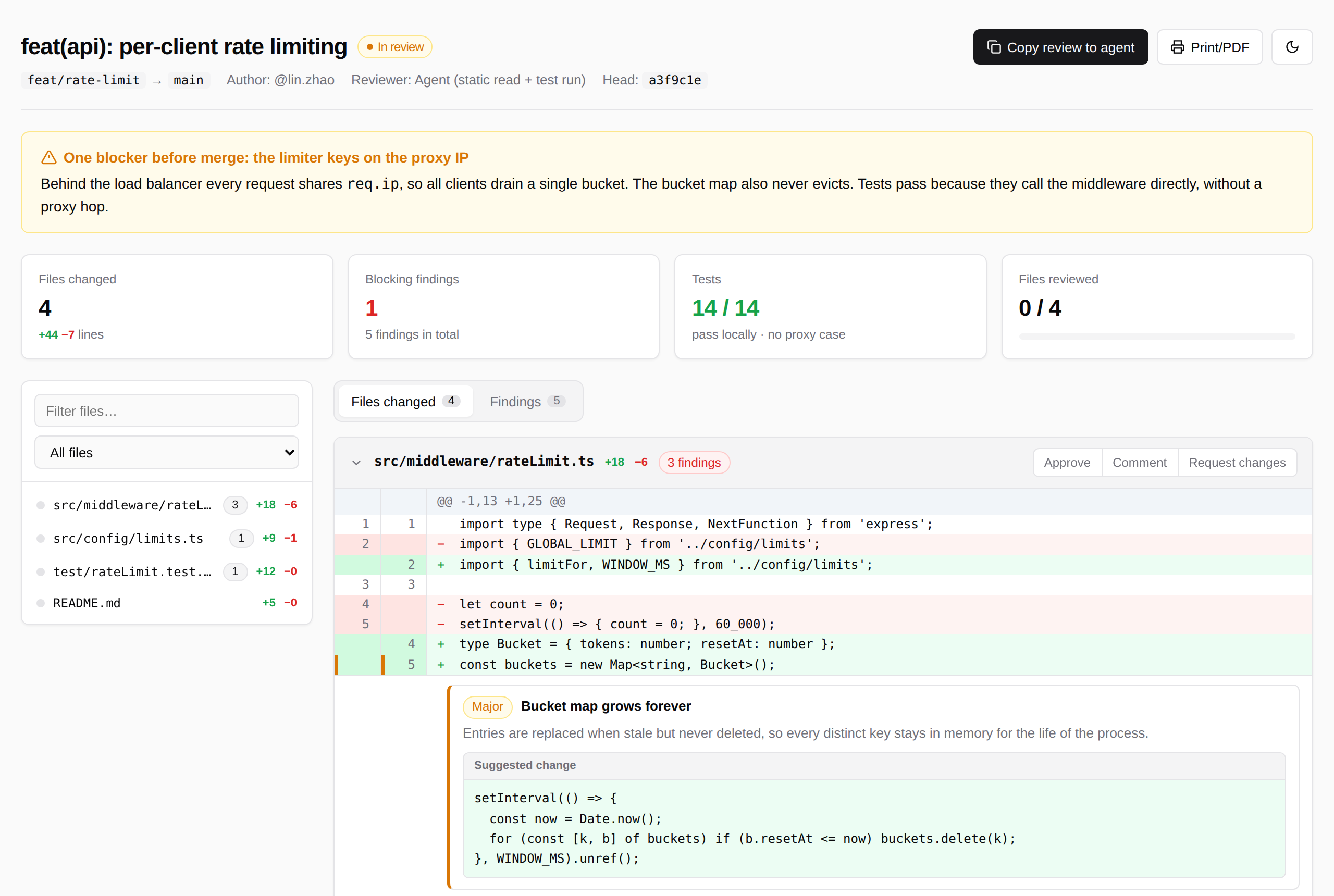This screenshot has width=1334, height=896.
Task: Click the main branch label
Action: [188, 80]
